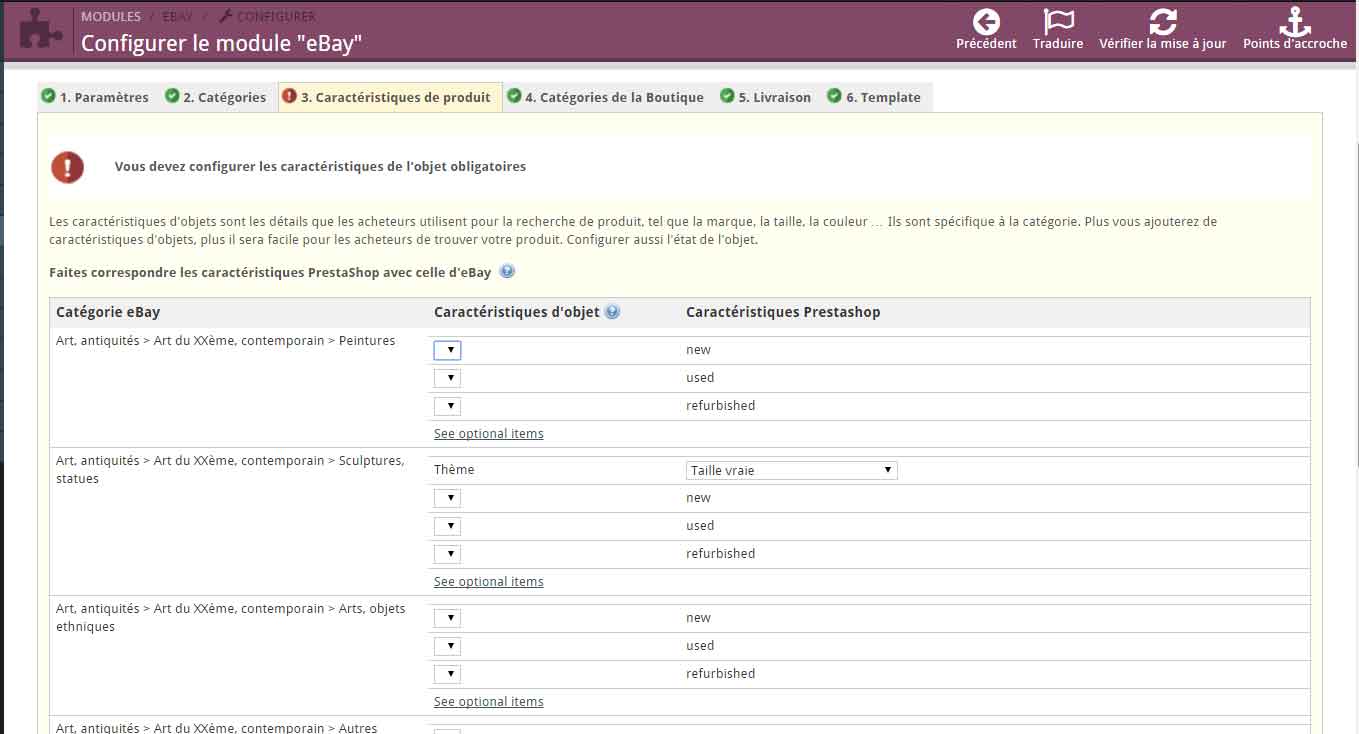This screenshot has height=734, width=1359.
Task: Click 'new' label in Peintures row
Action: coord(698,350)
